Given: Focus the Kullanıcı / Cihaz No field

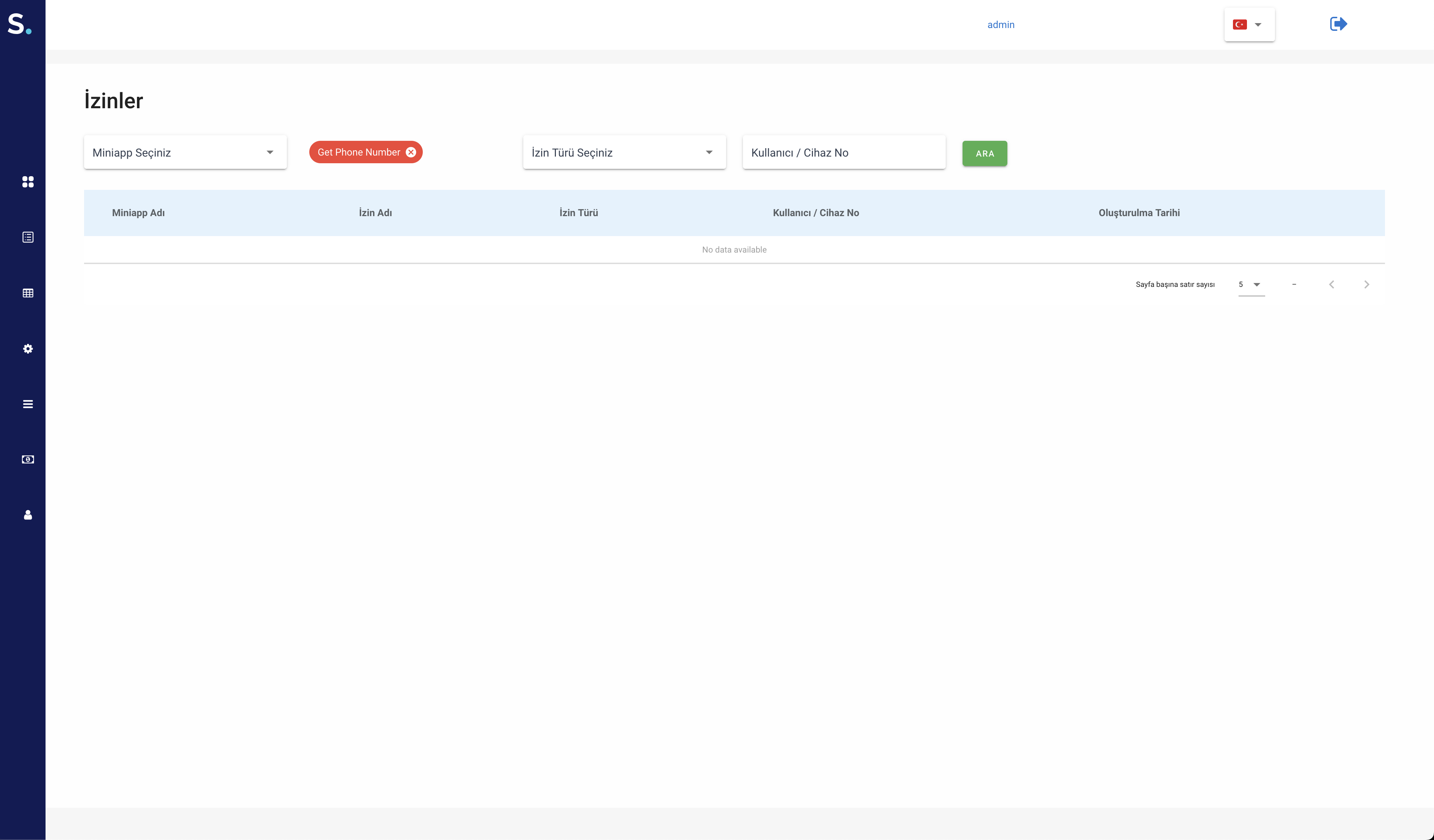Looking at the screenshot, I should point(843,152).
